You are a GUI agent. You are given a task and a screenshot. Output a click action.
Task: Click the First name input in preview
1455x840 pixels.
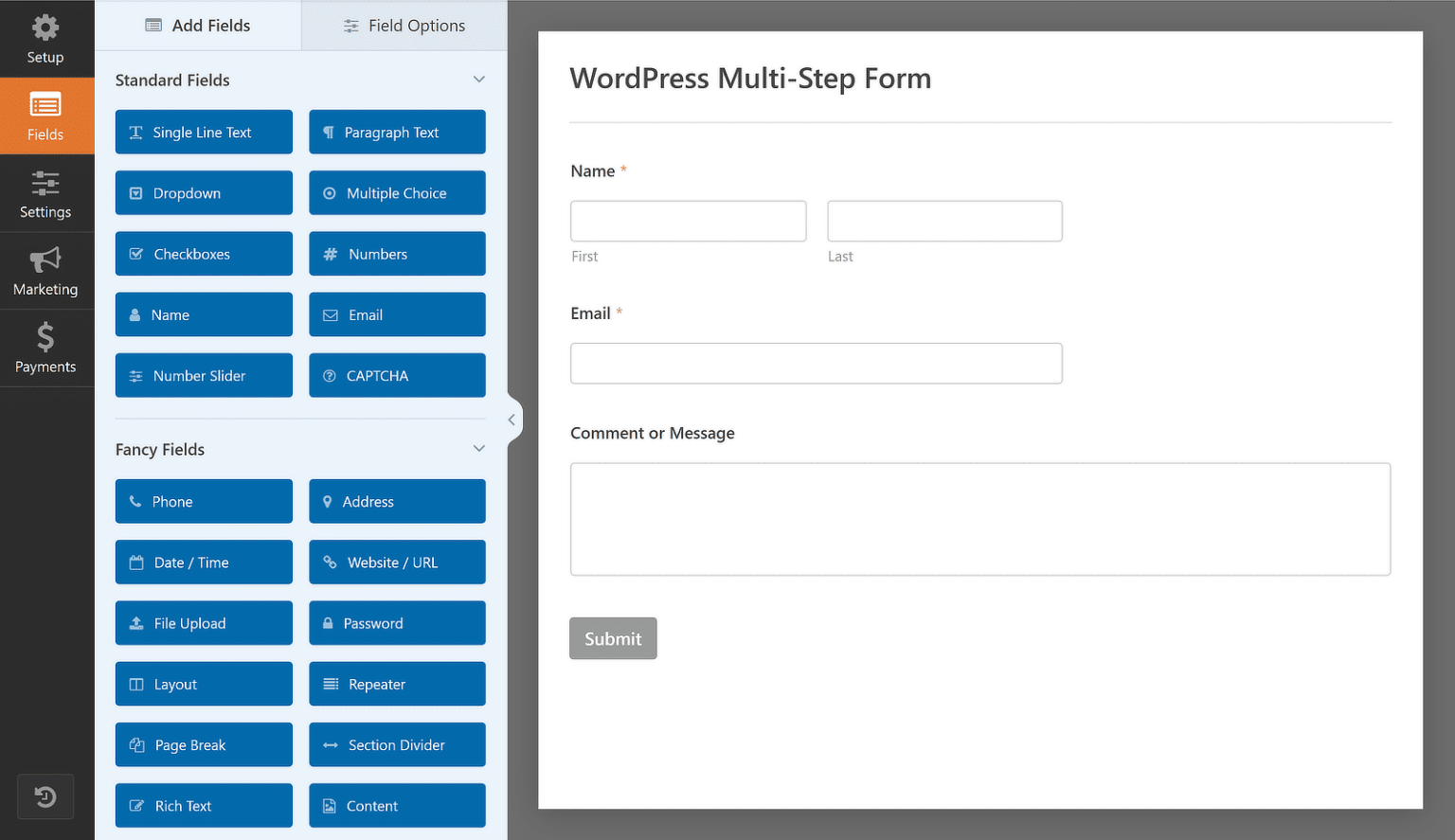pos(688,221)
